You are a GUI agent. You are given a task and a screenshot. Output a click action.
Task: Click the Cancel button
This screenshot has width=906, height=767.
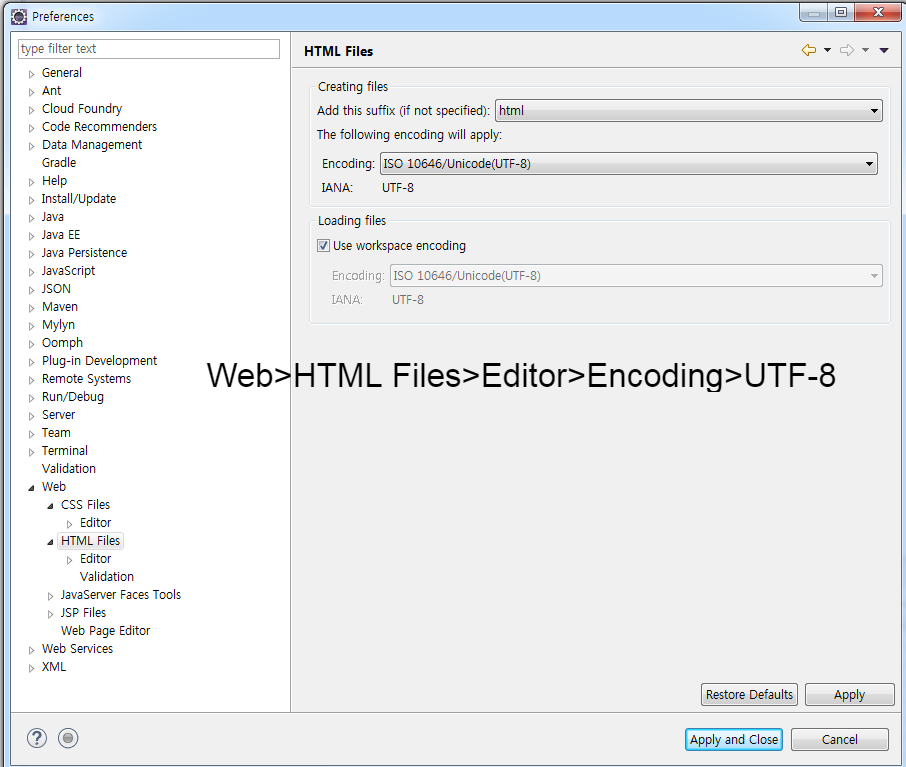[840, 739]
